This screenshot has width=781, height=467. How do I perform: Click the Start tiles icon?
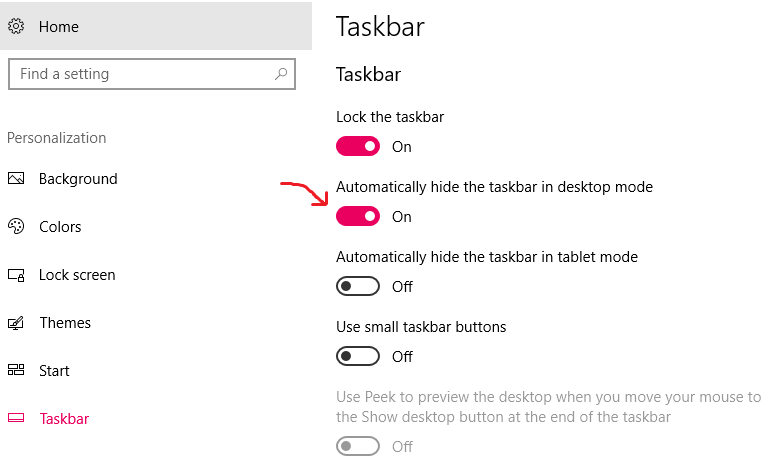16,370
